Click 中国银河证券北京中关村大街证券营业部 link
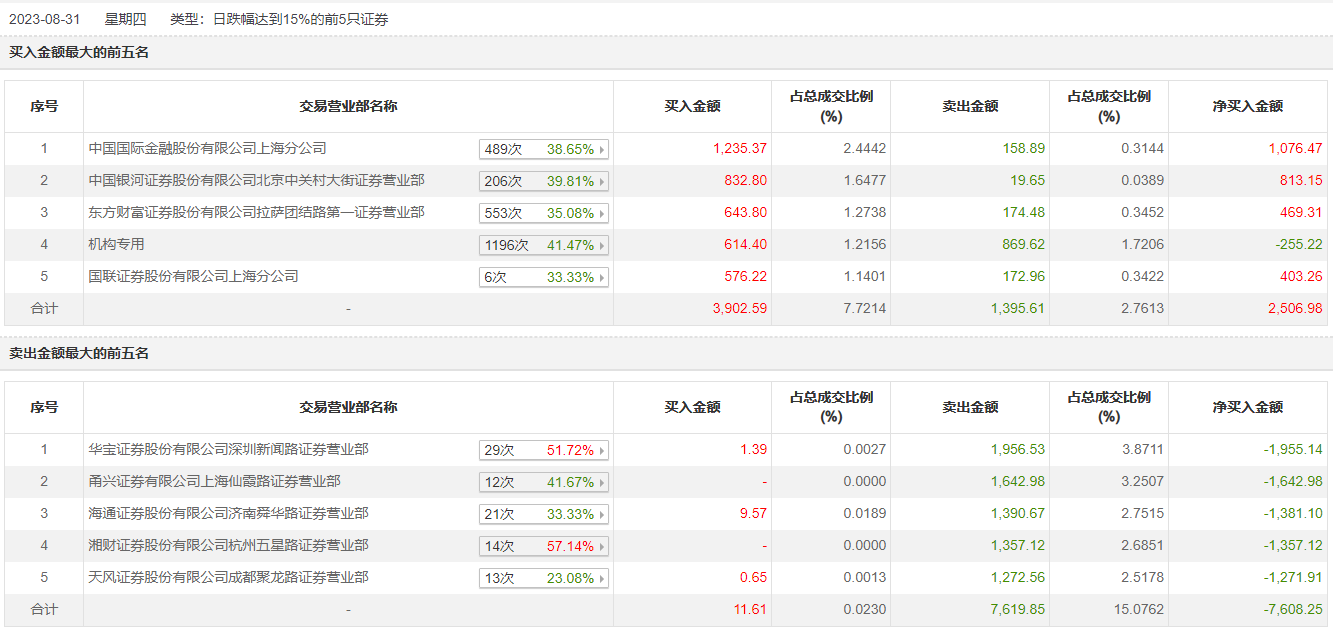1333x631 pixels. pyautogui.click(x=256, y=180)
